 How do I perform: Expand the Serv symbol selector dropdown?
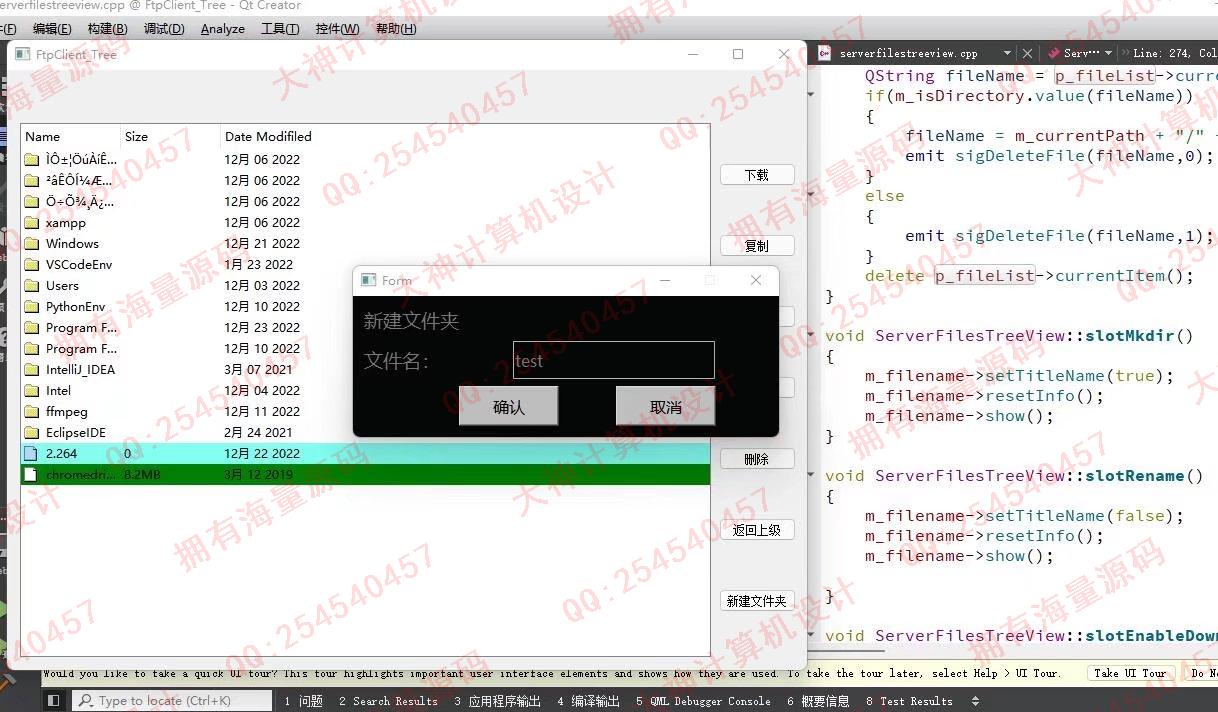click(1108, 53)
